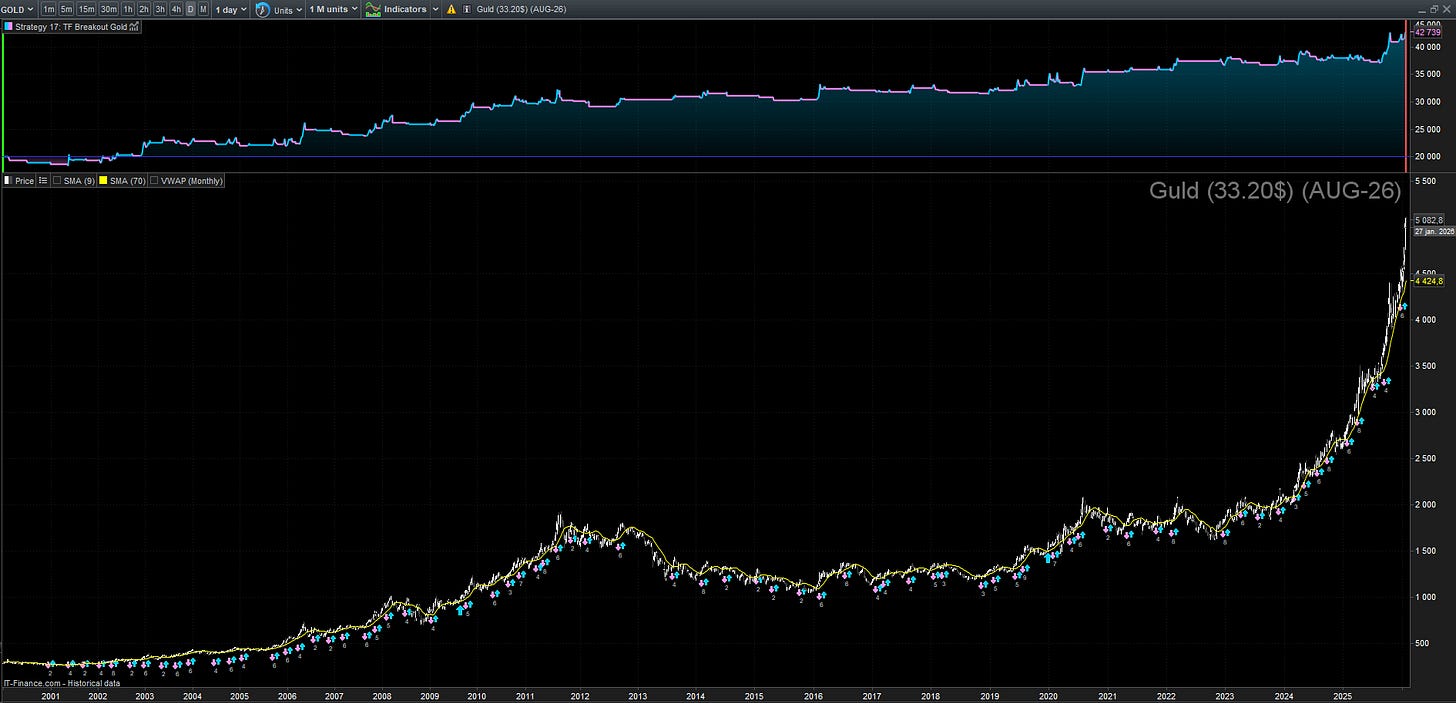Open the Units dropdown
The image size is (1456, 703).
[287, 9]
